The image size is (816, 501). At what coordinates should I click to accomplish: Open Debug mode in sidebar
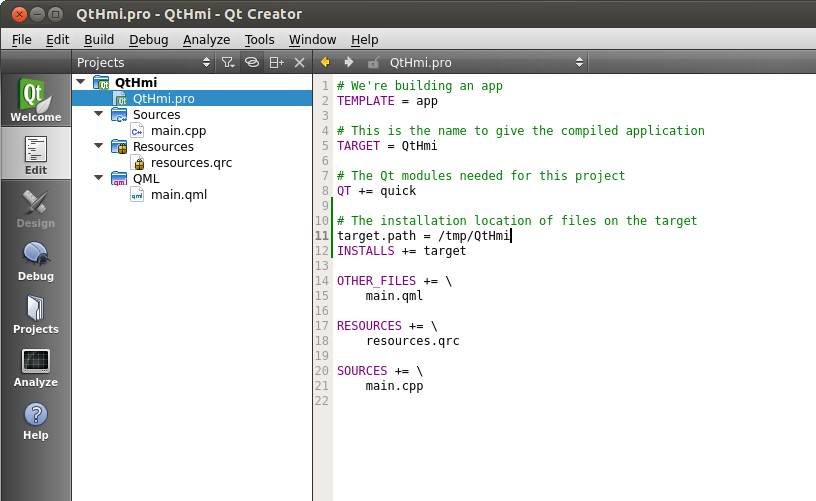point(36,260)
